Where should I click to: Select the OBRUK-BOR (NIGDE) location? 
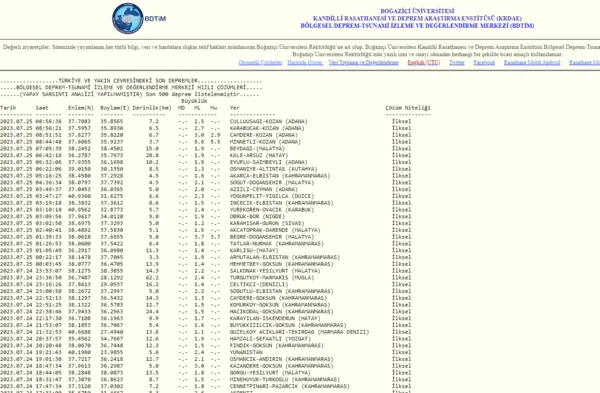(257, 217)
